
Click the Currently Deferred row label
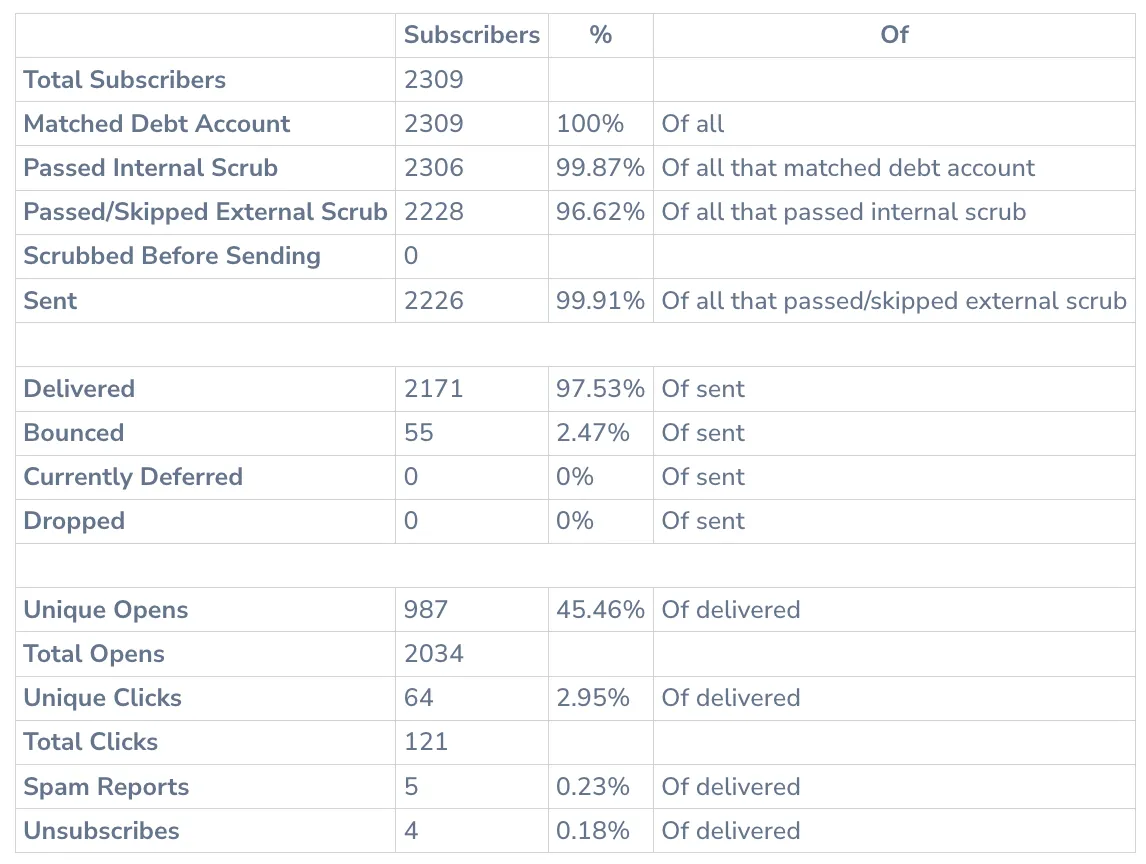click(x=133, y=477)
